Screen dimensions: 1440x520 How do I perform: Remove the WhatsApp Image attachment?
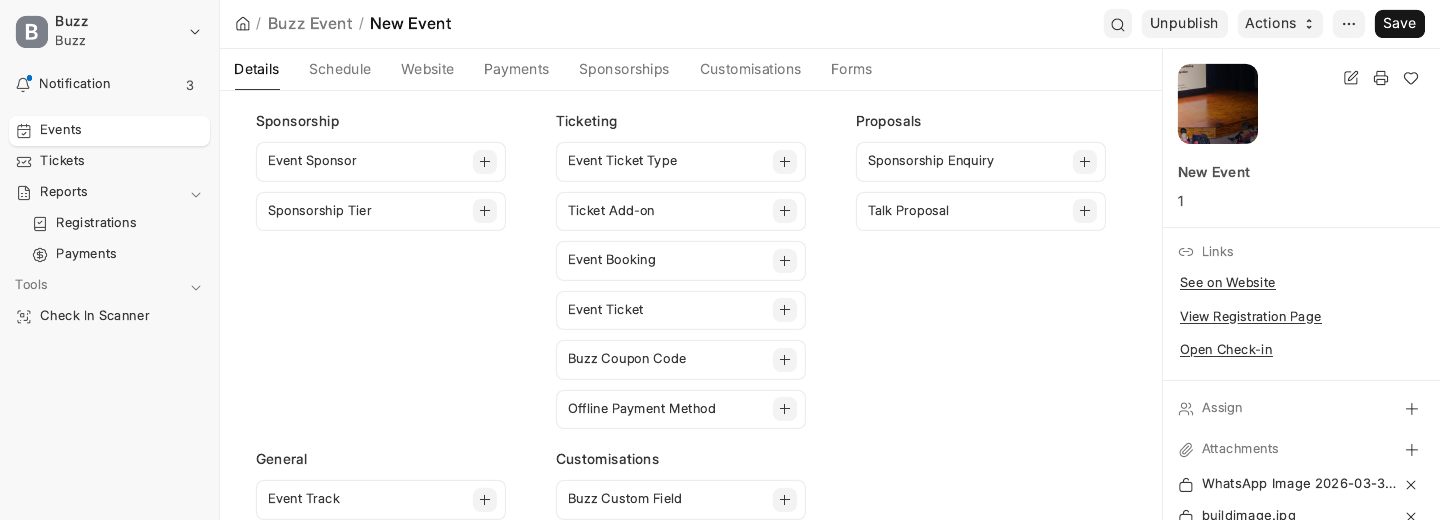(1411, 485)
